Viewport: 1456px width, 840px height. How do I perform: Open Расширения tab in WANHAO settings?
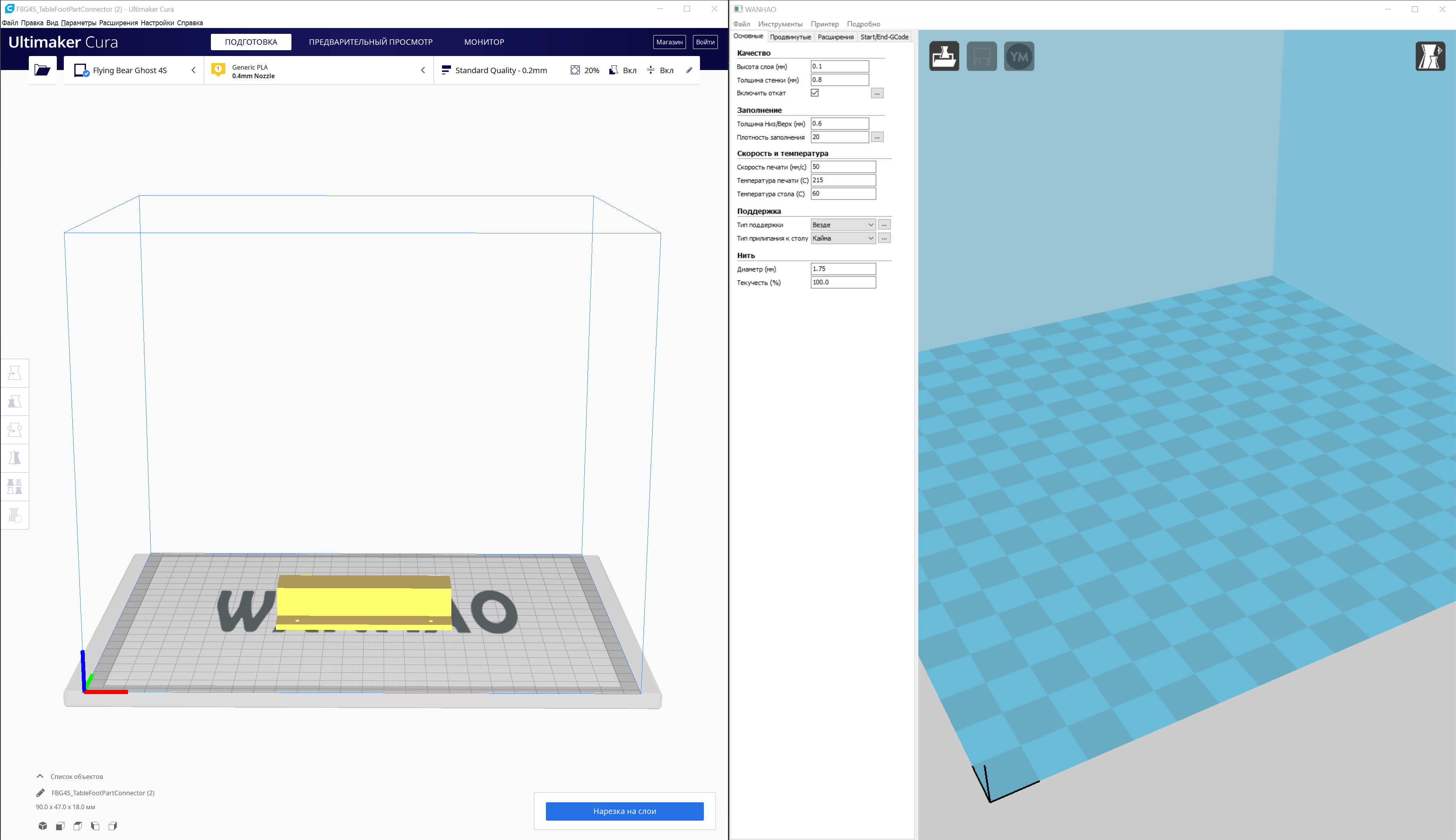[x=835, y=37]
